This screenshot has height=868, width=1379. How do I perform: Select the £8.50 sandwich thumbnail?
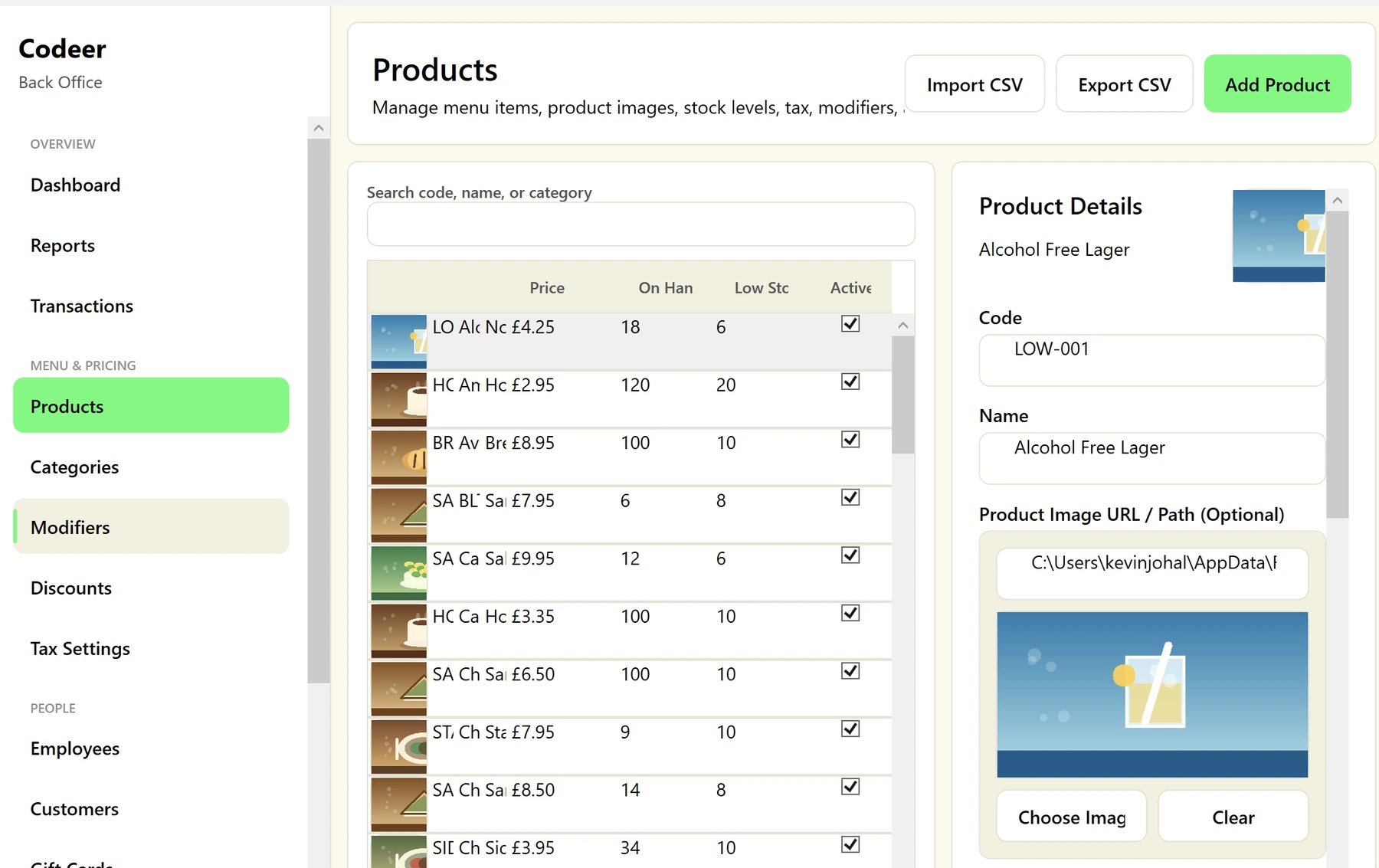398,804
